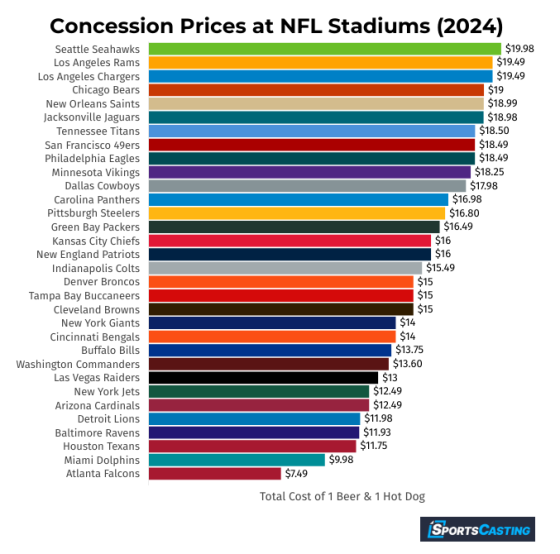Select the Dallas Cowboys label
Viewport: 560px width, 554px height.
tap(102, 186)
